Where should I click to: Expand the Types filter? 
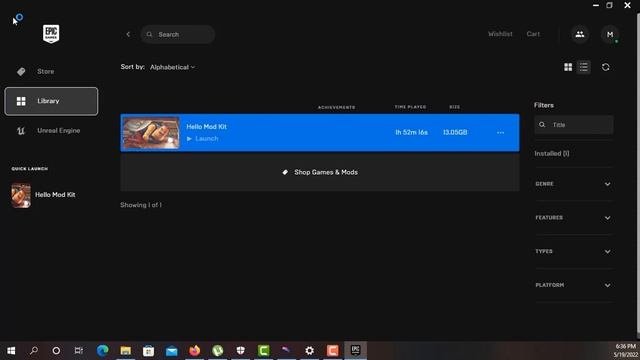pyautogui.click(x=573, y=251)
